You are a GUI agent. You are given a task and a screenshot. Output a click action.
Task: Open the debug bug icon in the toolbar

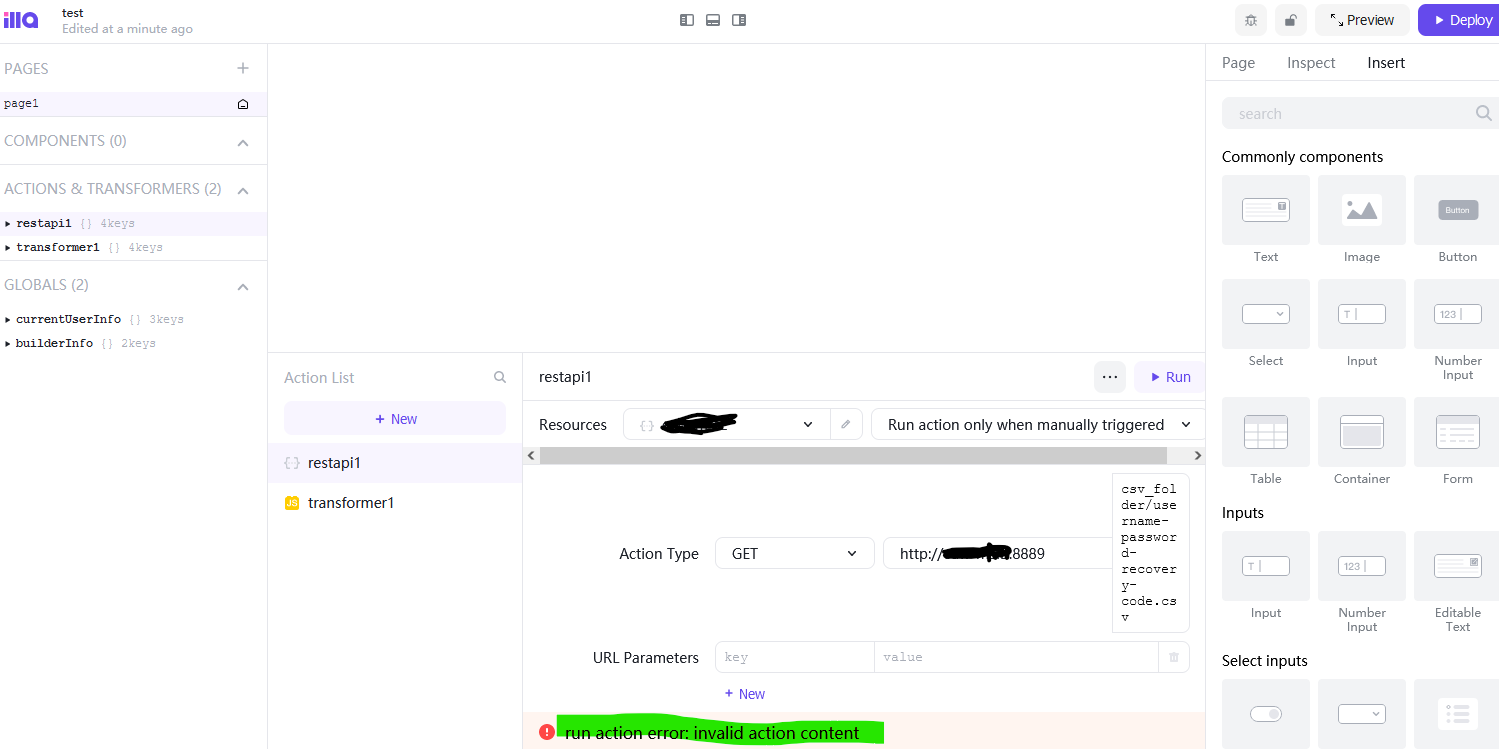pos(1250,19)
